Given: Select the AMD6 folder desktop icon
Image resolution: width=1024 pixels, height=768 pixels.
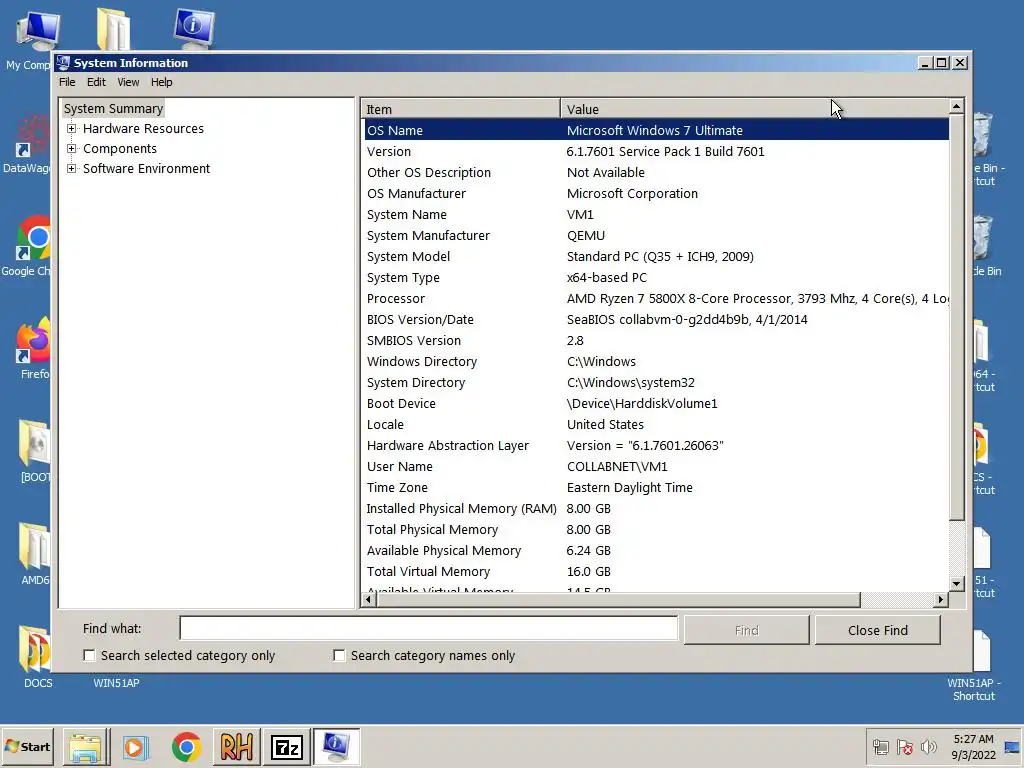Looking at the screenshot, I should click(x=34, y=554).
